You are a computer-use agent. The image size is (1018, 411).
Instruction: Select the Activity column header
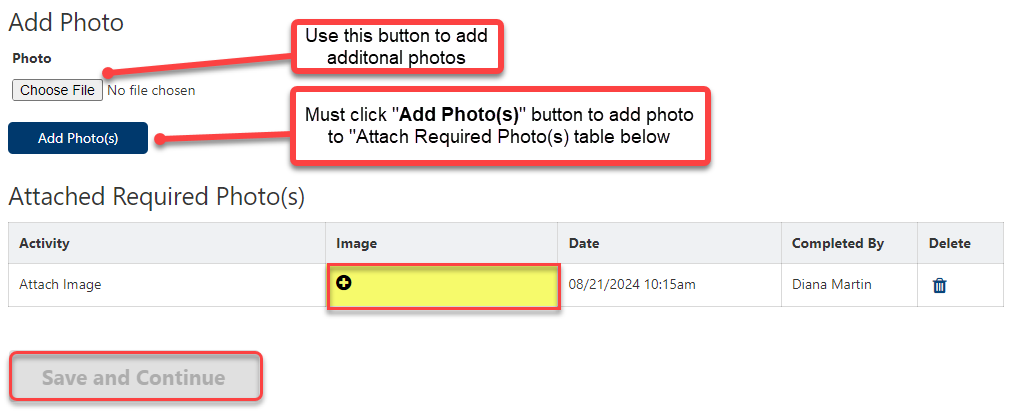(45, 243)
